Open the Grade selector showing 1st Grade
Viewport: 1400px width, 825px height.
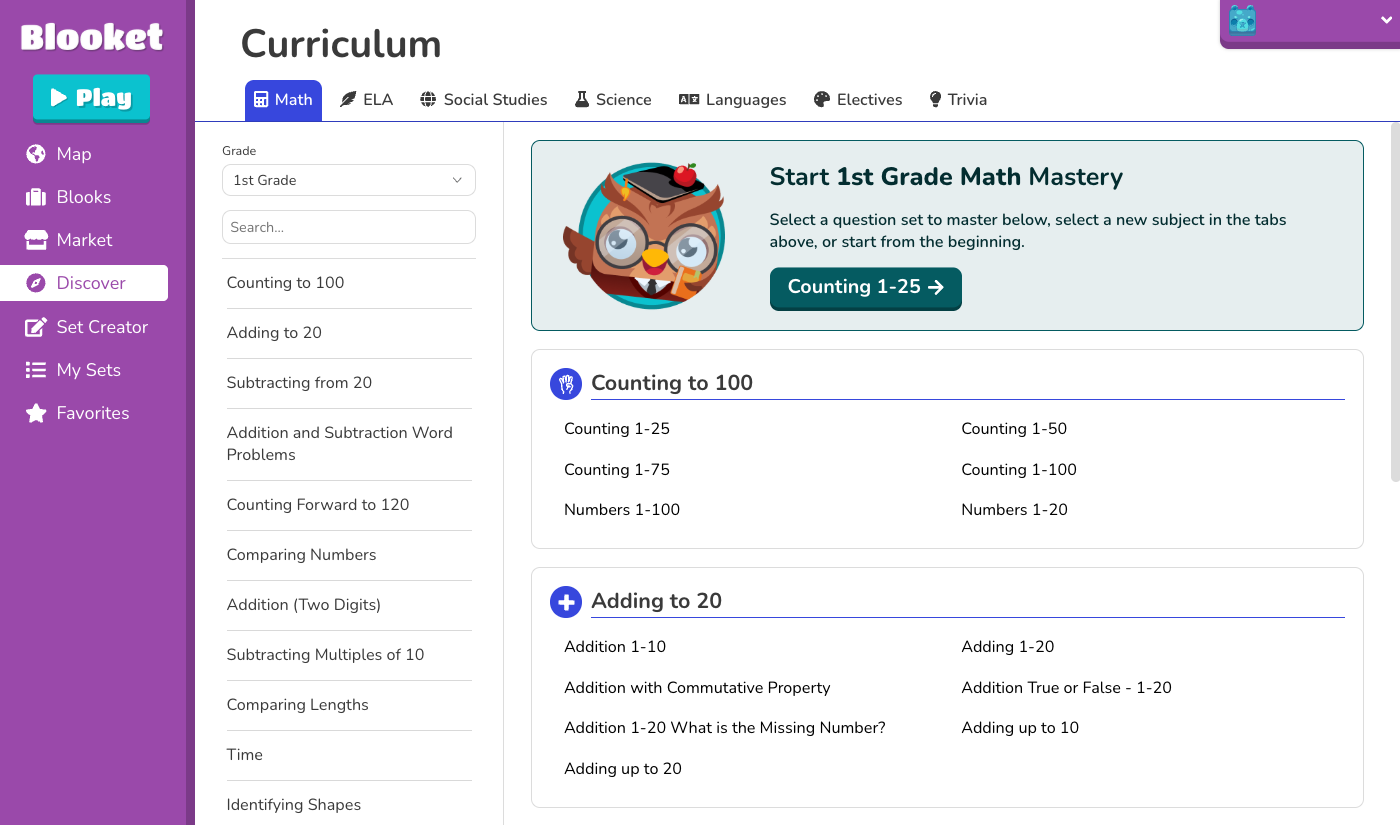click(349, 180)
